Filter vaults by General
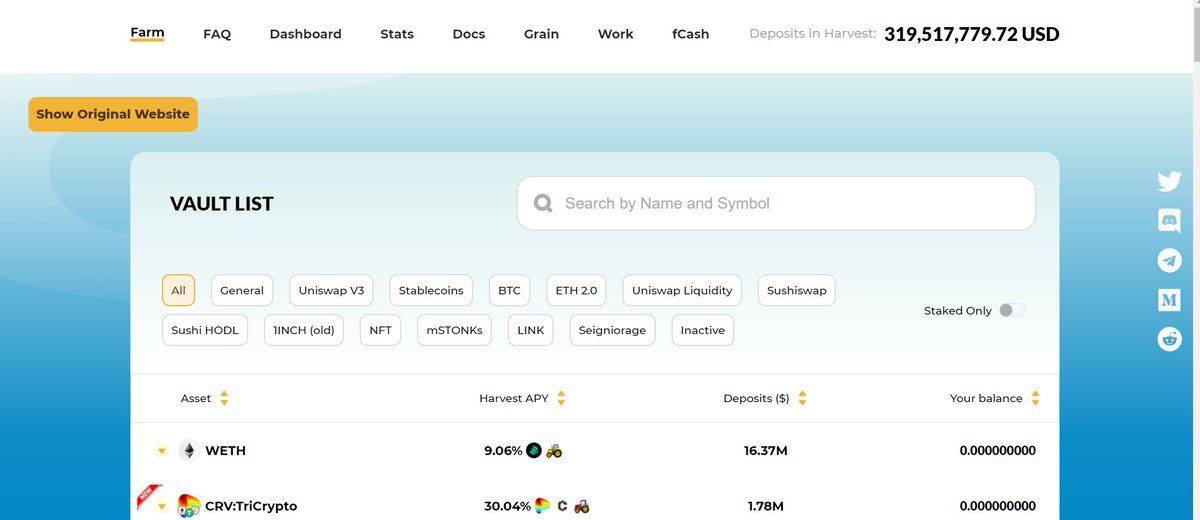The width and height of the screenshot is (1200, 520). 242,291
